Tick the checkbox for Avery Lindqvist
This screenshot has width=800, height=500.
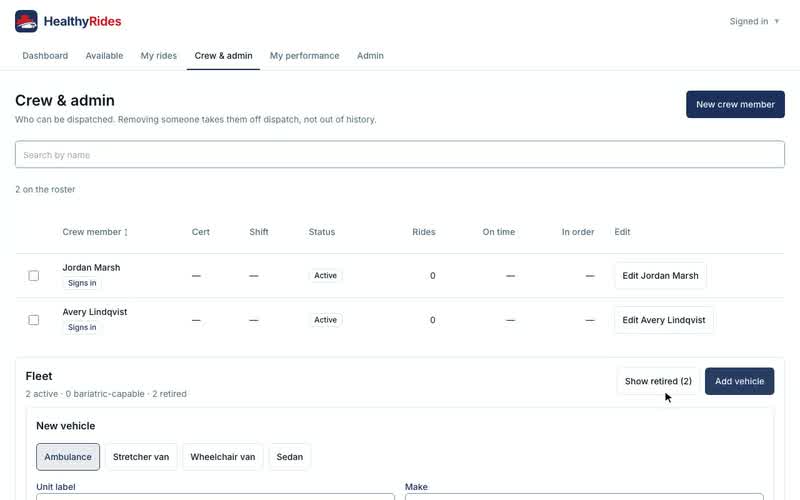(x=34, y=320)
